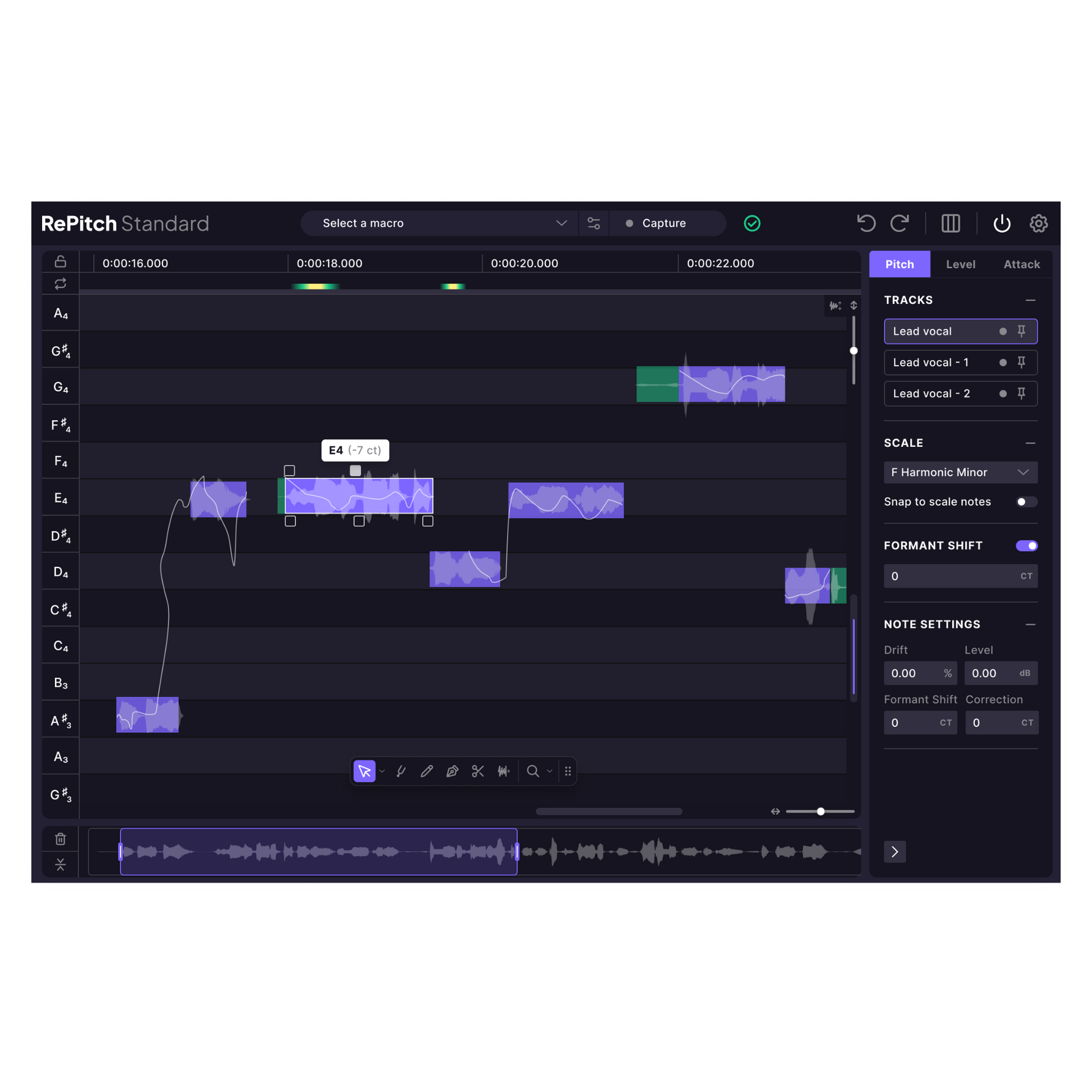Click the power bypass icon
This screenshot has width=1092, height=1092.
(x=1002, y=223)
